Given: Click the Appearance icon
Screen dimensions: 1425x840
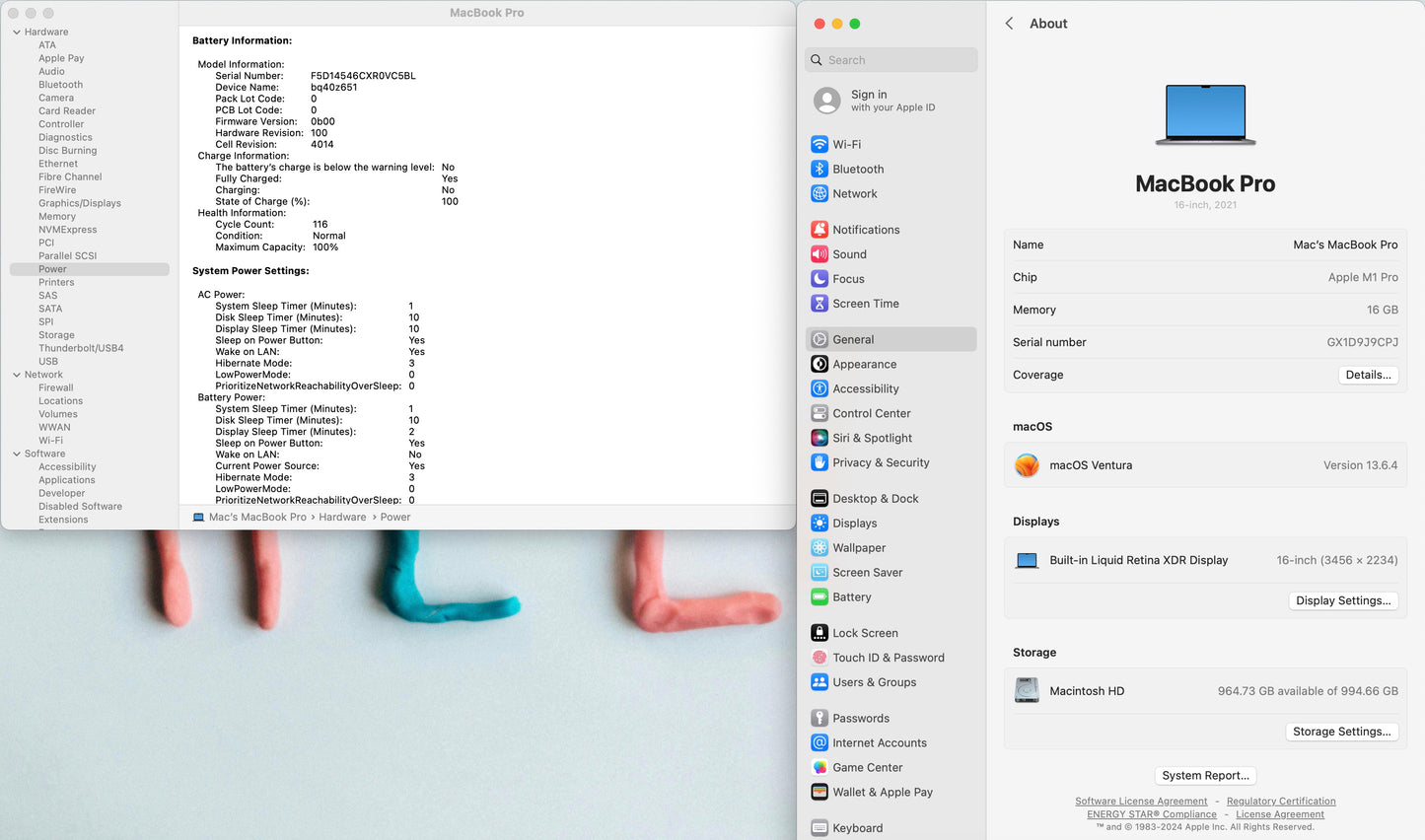Looking at the screenshot, I should point(819,364).
